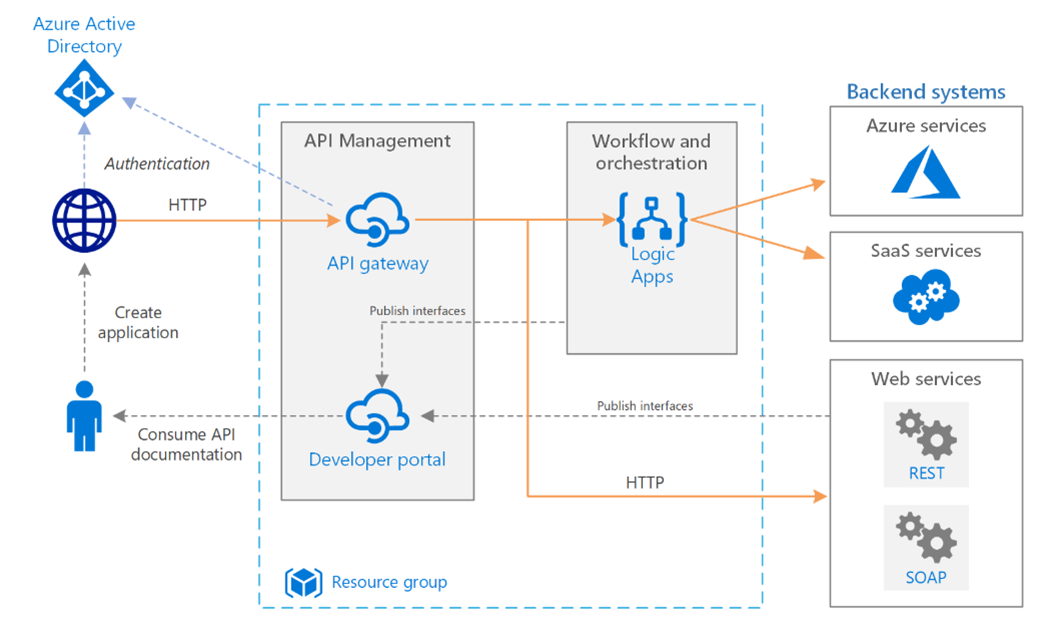
Task: Click the SaaS services title
Action: pos(926,251)
